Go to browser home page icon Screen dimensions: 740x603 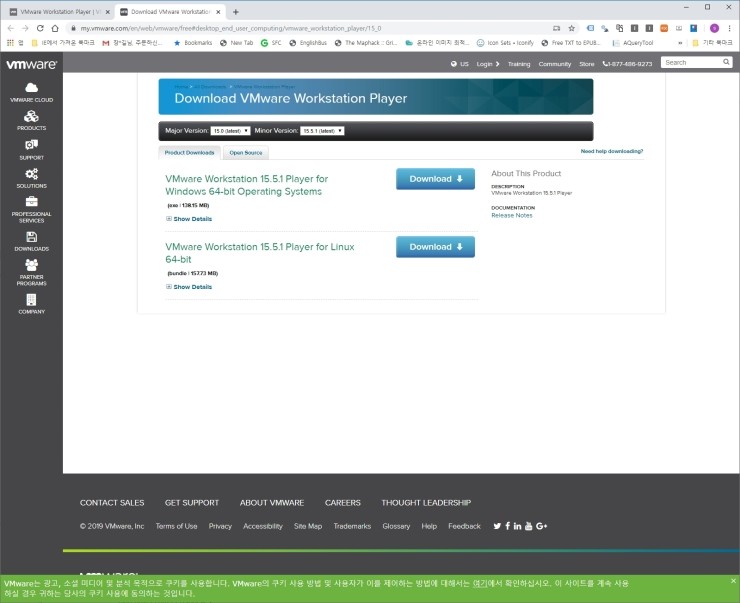click(x=55, y=28)
